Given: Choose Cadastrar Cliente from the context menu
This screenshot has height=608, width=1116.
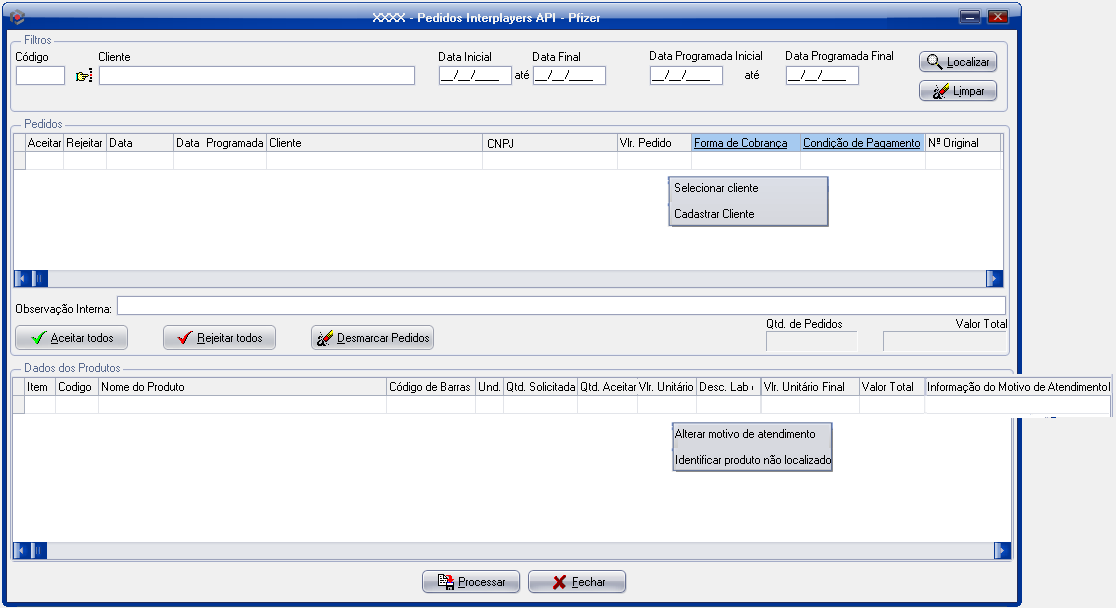Looking at the screenshot, I should (714, 214).
